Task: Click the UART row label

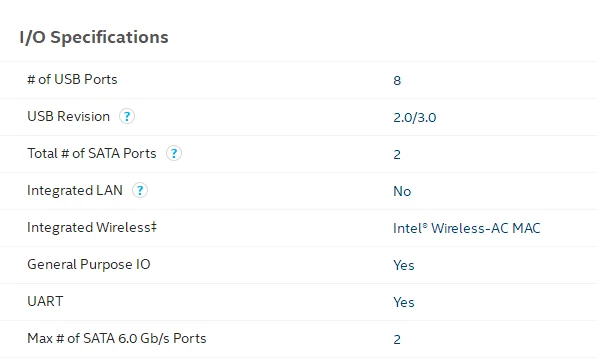Action: point(45,301)
